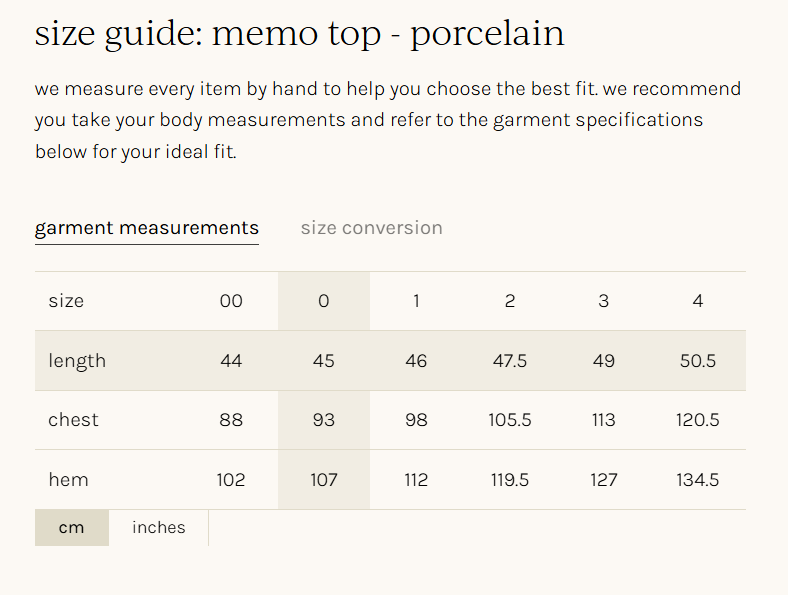Click the length value 47.5
The image size is (788, 595).
510,361
